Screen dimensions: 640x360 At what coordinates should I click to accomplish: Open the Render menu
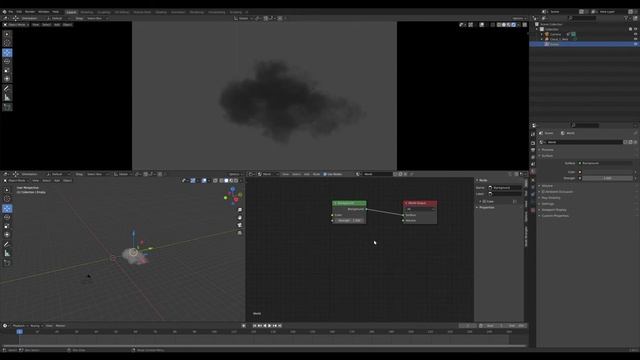[x=30, y=12]
